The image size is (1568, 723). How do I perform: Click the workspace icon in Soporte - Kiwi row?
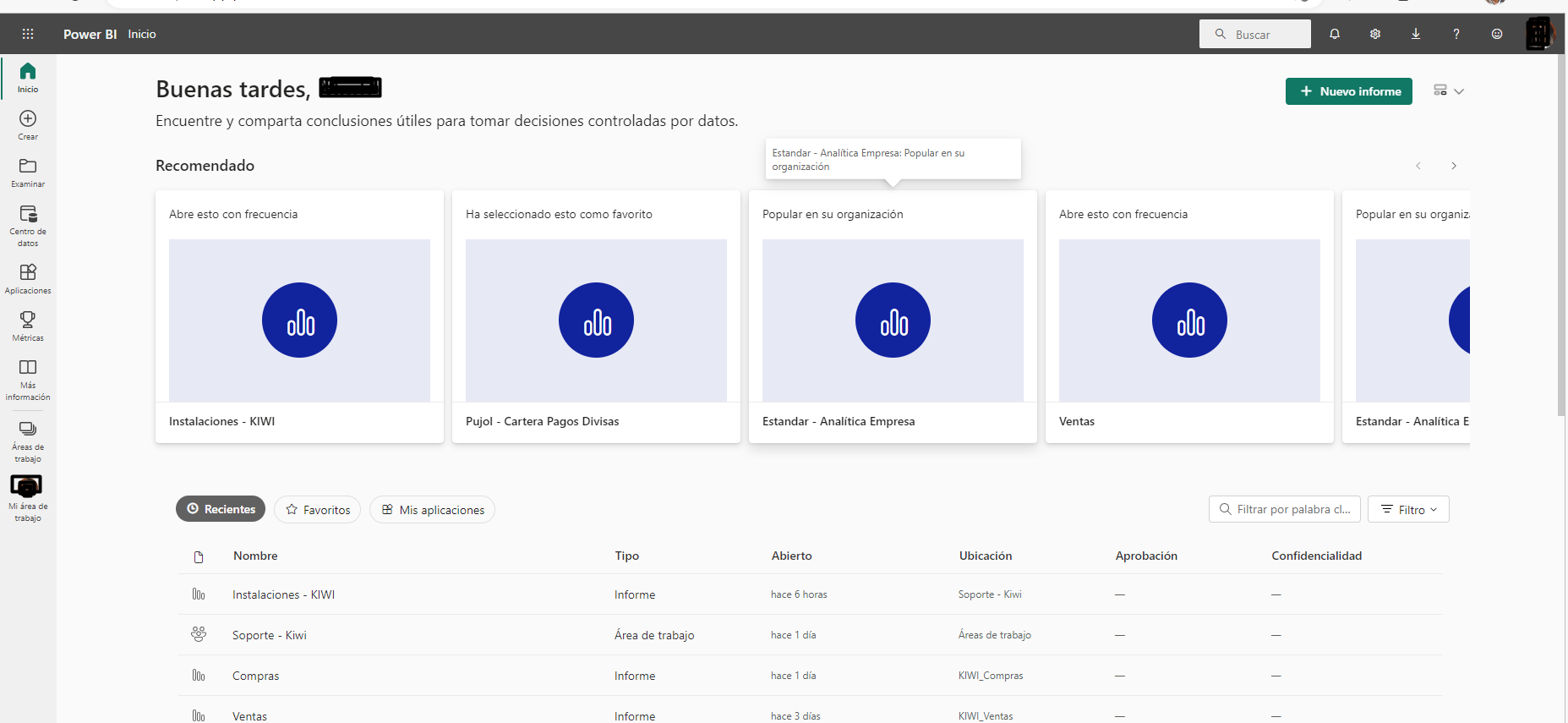pyautogui.click(x=199, y=634)
